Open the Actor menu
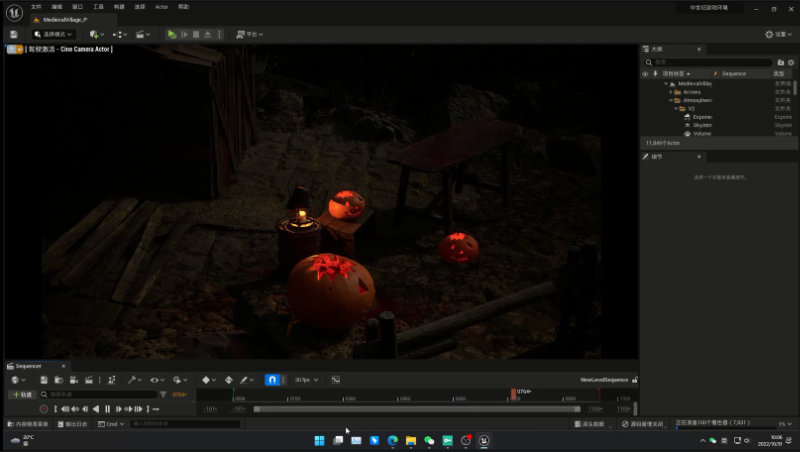Screen dimensions: 800x452 pos(162,7)
